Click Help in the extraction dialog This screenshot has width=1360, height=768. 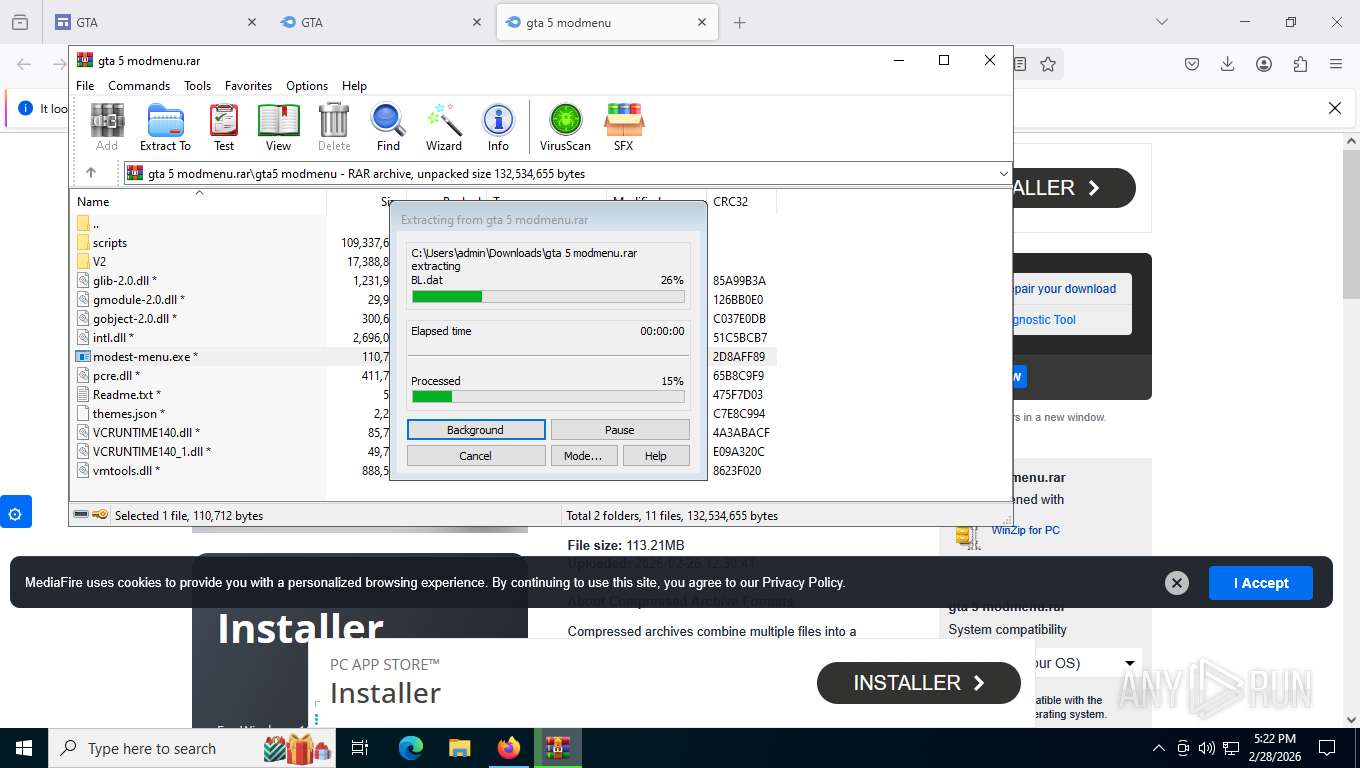[x=656, y=456]
